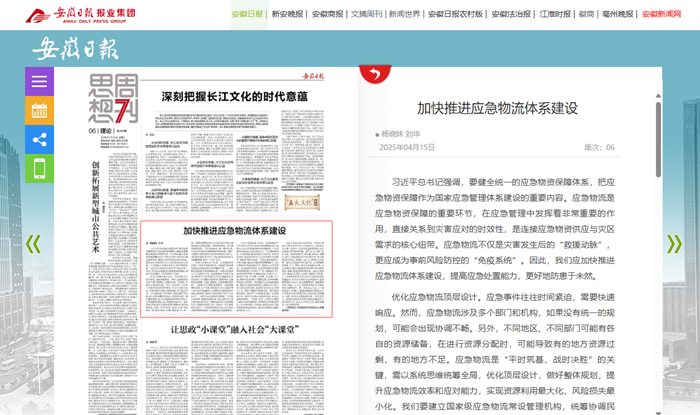
Task: Click the red back arrow button
Action: point(375,73)
